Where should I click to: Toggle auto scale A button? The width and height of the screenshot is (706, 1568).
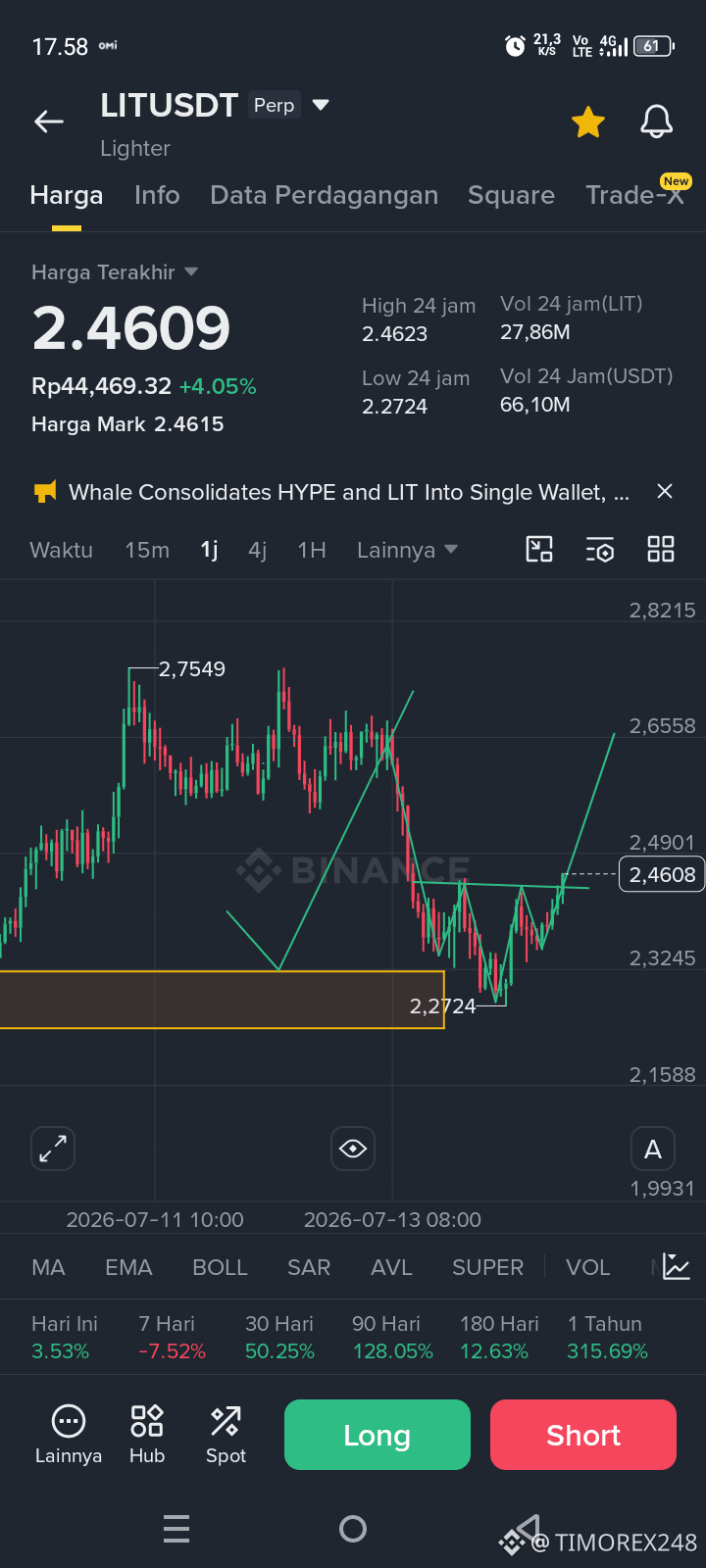(653, 1149)
